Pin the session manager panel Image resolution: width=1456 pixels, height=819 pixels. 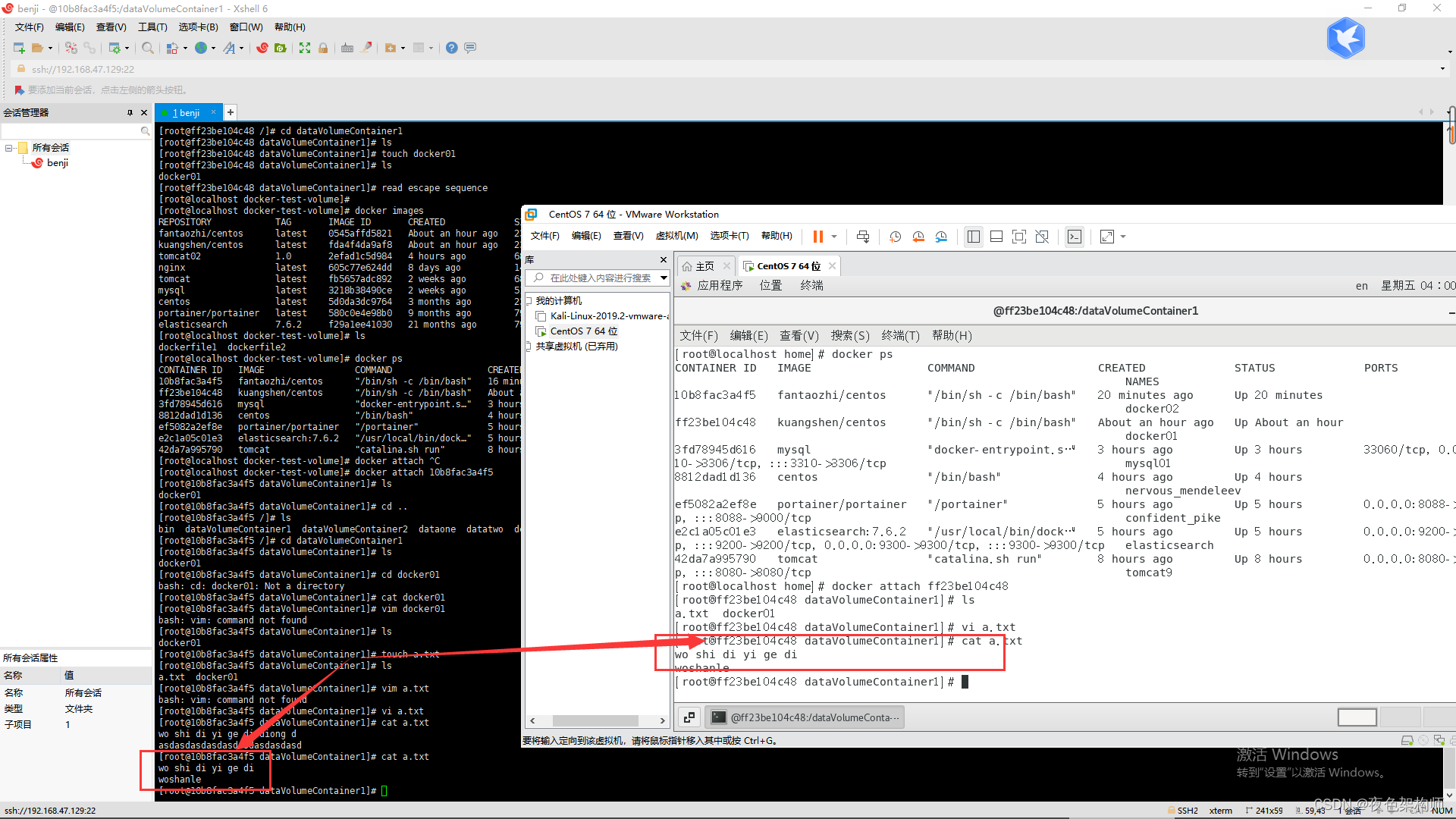tap(130, 112)
